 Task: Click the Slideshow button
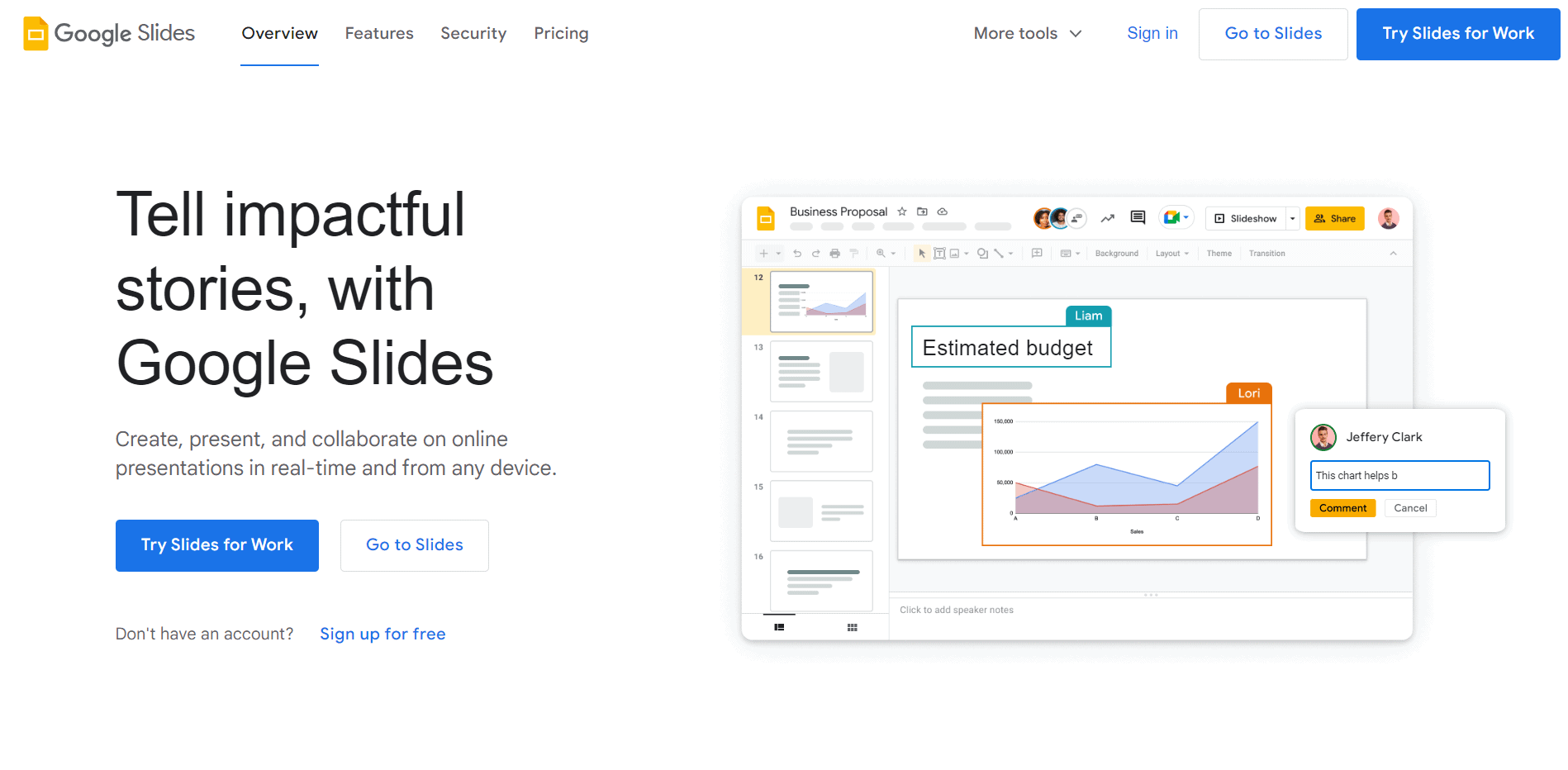coord(1246,218)
